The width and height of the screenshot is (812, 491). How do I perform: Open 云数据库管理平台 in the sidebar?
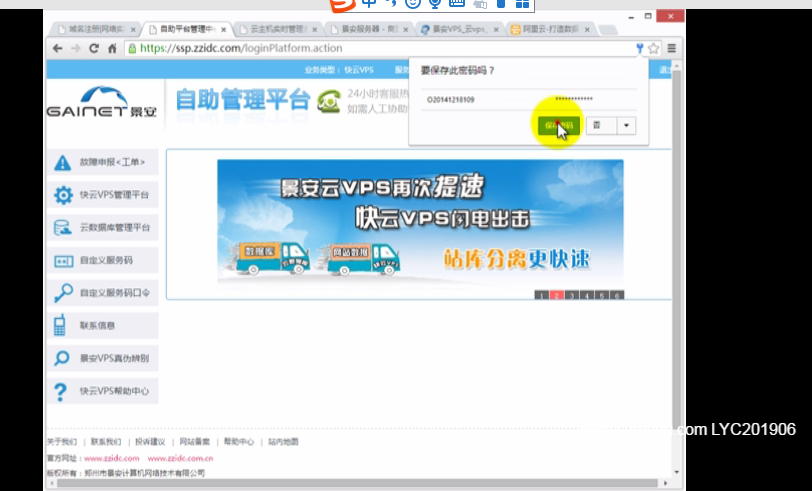(103, 227)
